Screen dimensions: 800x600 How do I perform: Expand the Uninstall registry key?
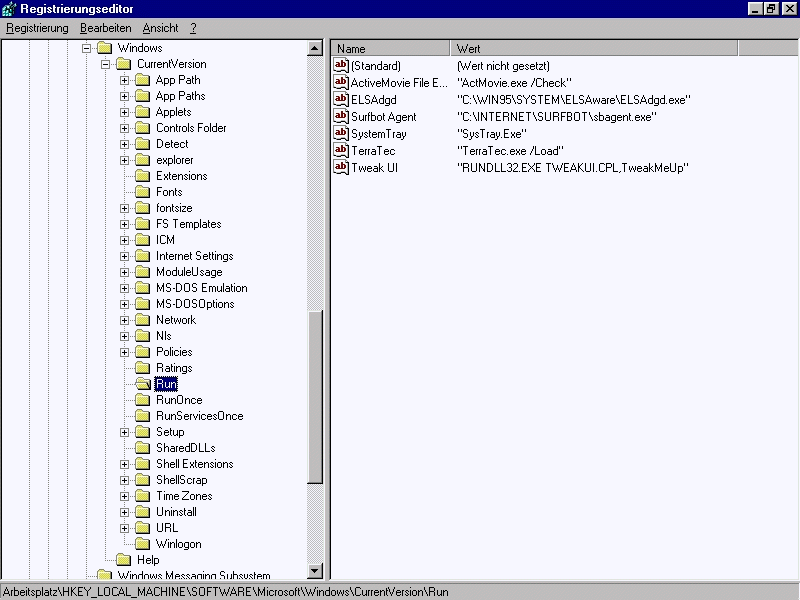pyautogui.click(x=125, y=512)
